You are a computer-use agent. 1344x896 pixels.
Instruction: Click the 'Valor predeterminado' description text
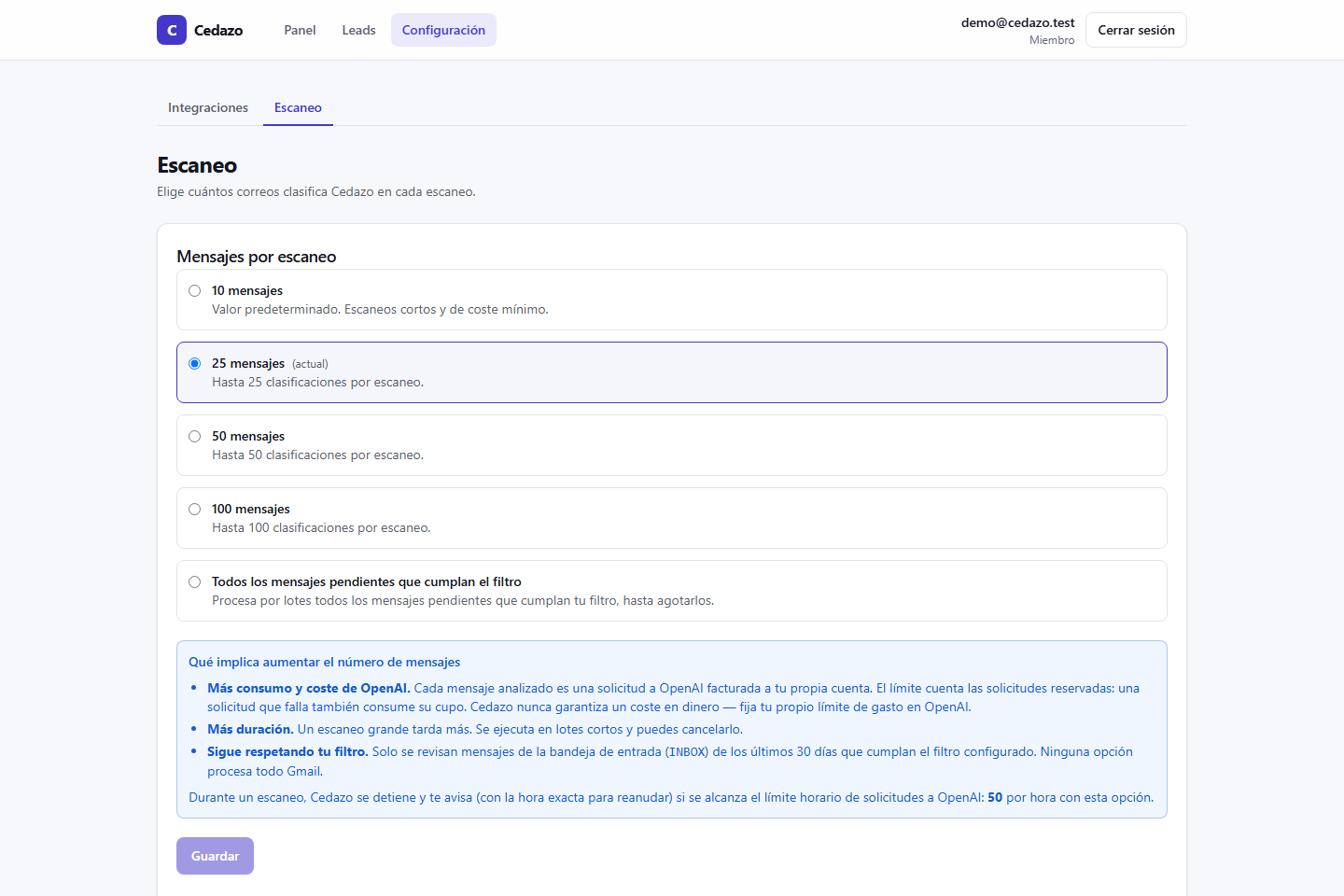380,309
